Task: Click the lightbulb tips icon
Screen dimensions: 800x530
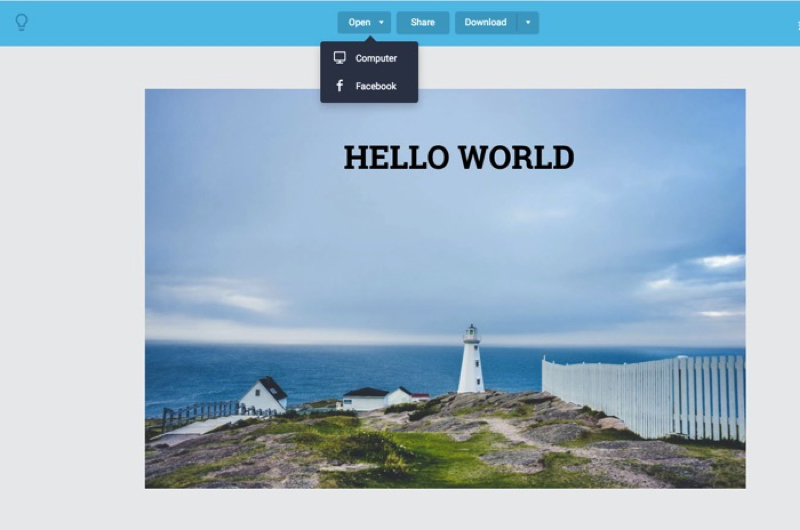Action: pyautogui.click(x=21, y=22)
